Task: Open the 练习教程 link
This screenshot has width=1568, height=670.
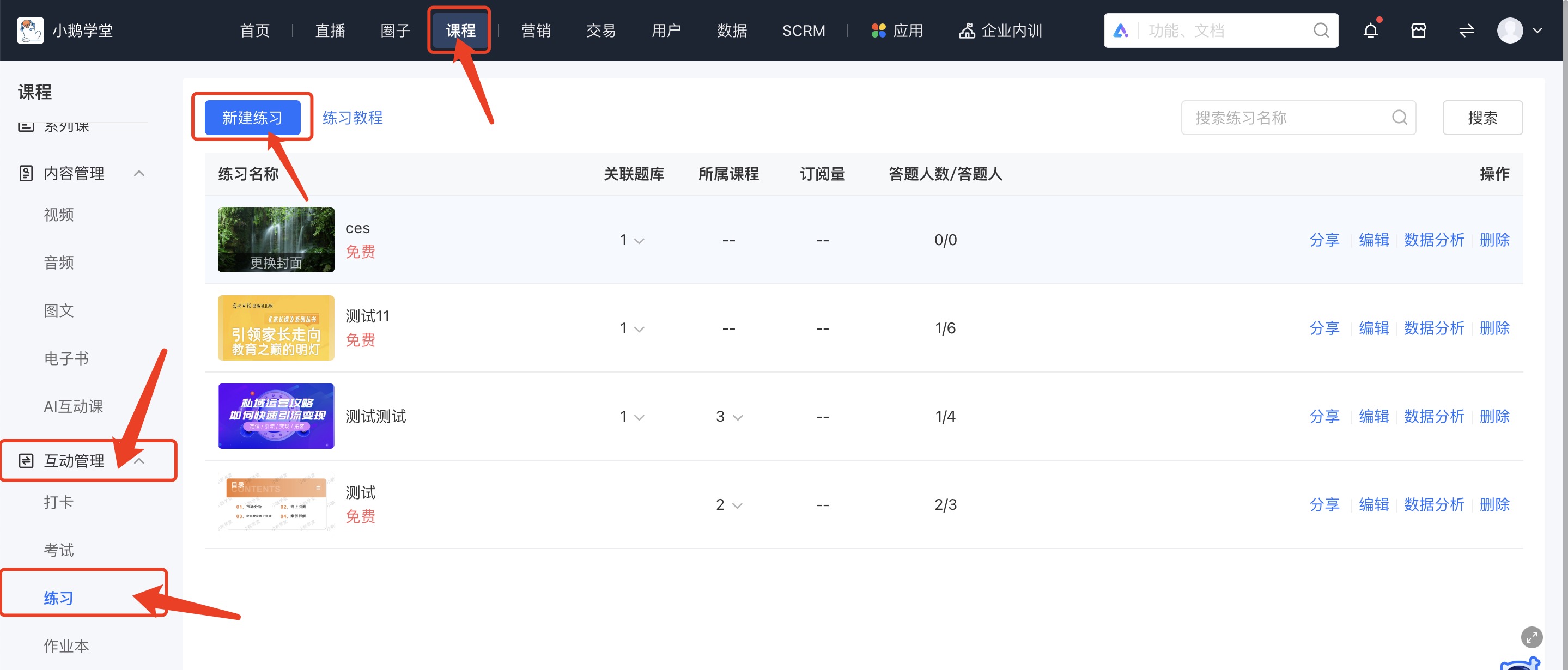Action: pos(353,118)
